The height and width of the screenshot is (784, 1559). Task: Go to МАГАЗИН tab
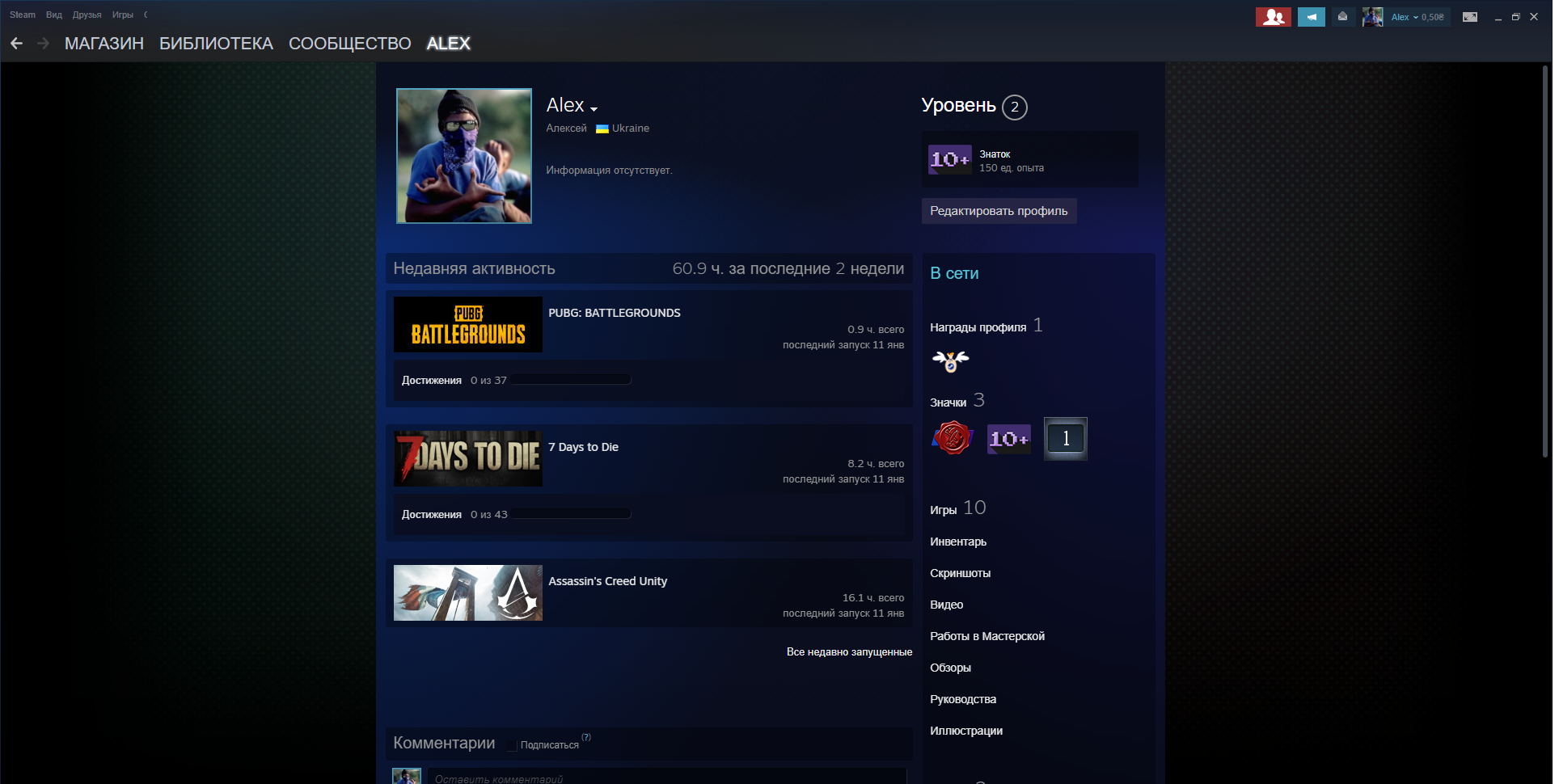click(x=104, y=44)
